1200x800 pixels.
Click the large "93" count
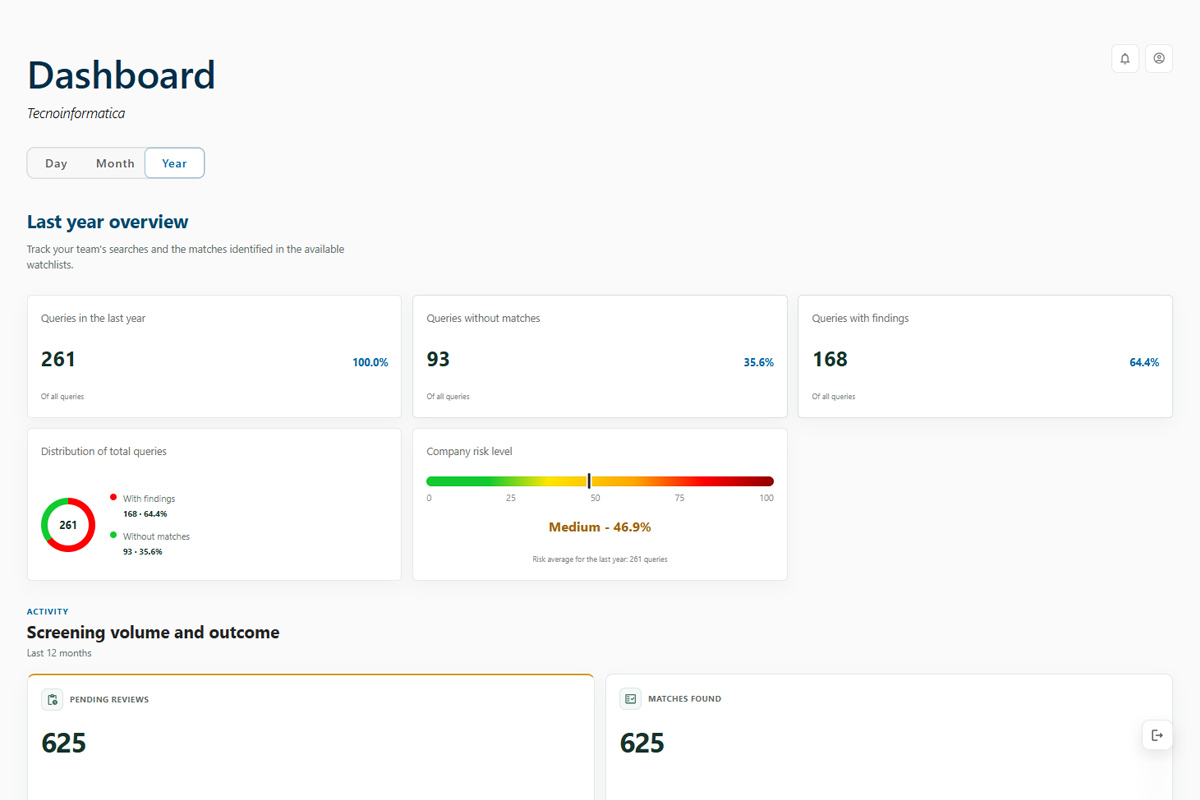pyautogui.click(x=439, y=359)
